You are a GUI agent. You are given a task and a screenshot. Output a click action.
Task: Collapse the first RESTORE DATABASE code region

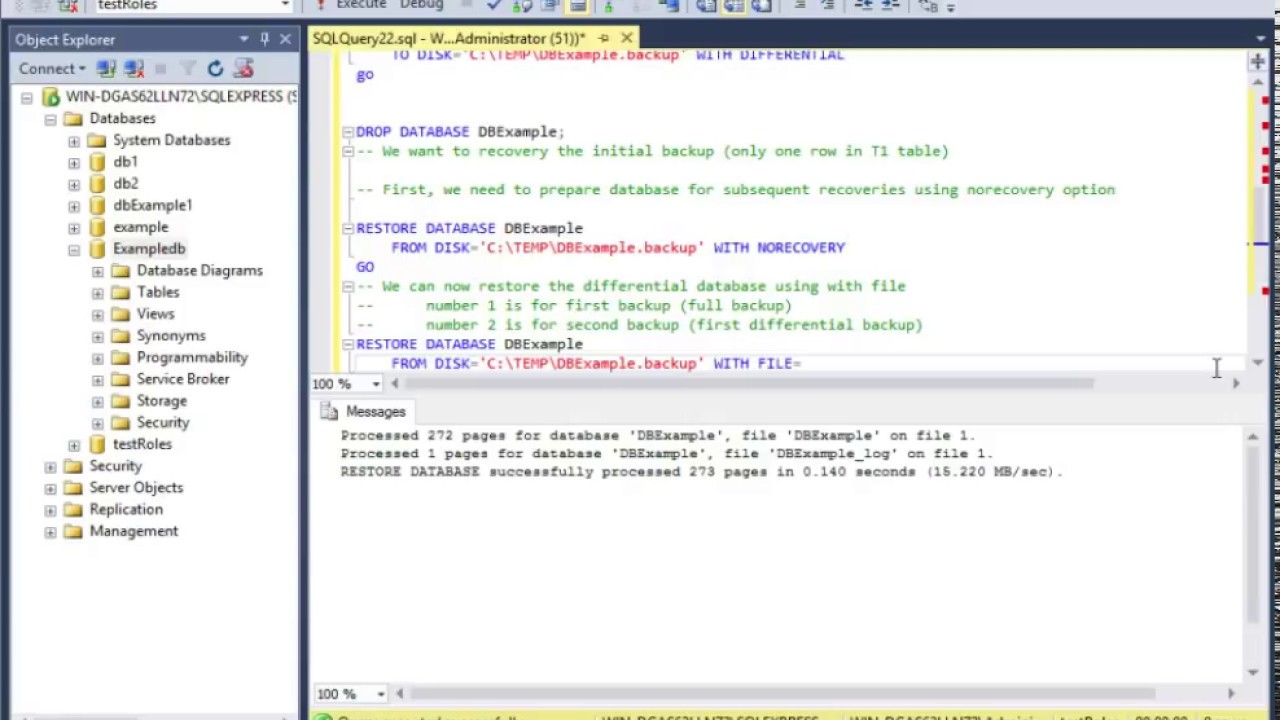[x=347, y=229]
